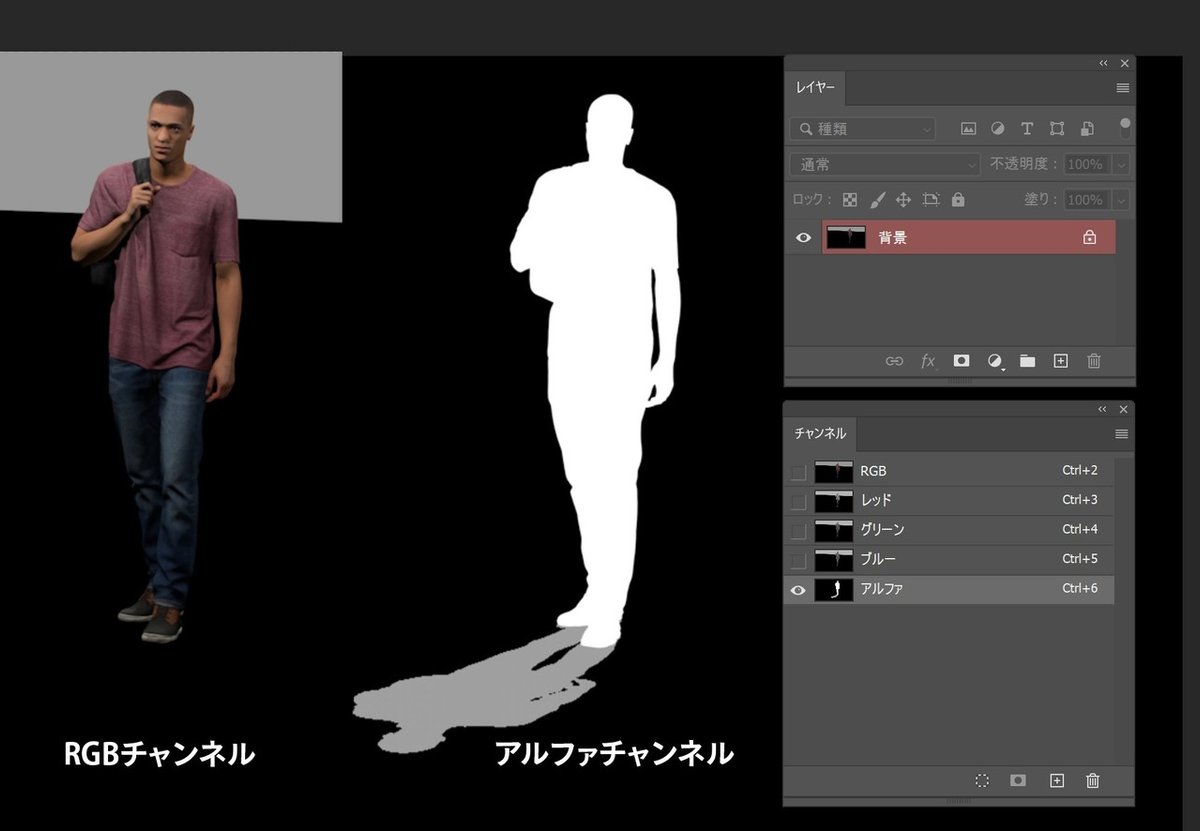Viewport: 1200px width, 831px height.
Task: Load channel as selection dotted circle
Action: [x=982, y=781]
